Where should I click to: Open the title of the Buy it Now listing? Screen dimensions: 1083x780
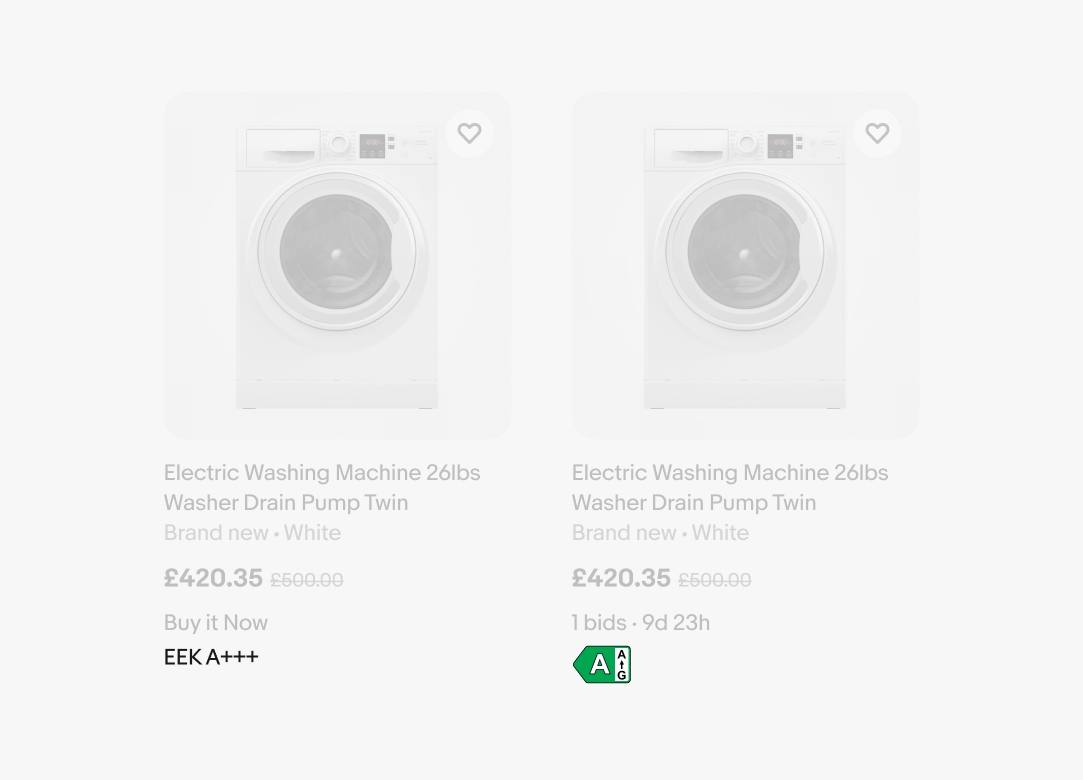322,487
